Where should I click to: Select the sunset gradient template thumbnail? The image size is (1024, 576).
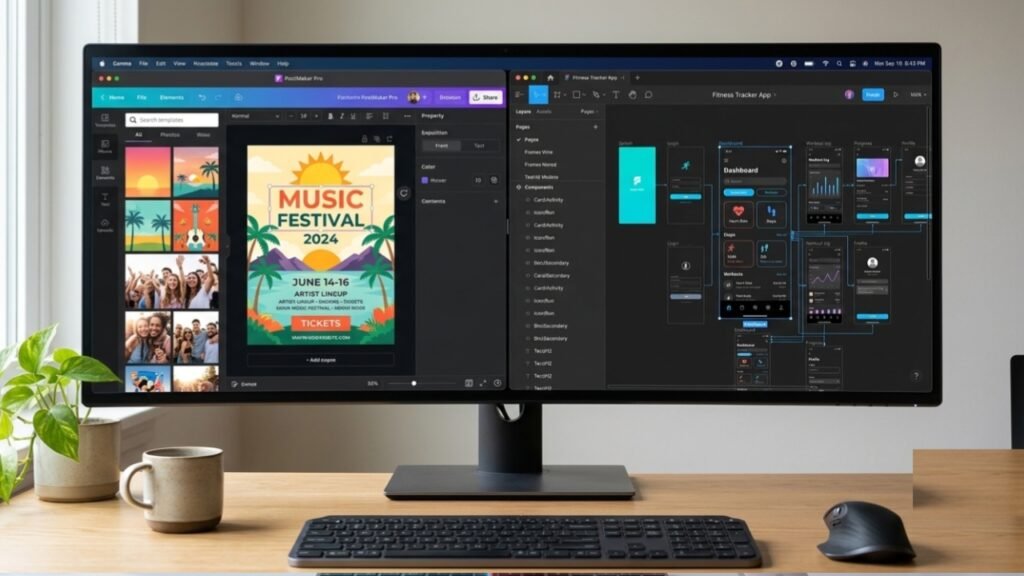(x=148, y=172)
